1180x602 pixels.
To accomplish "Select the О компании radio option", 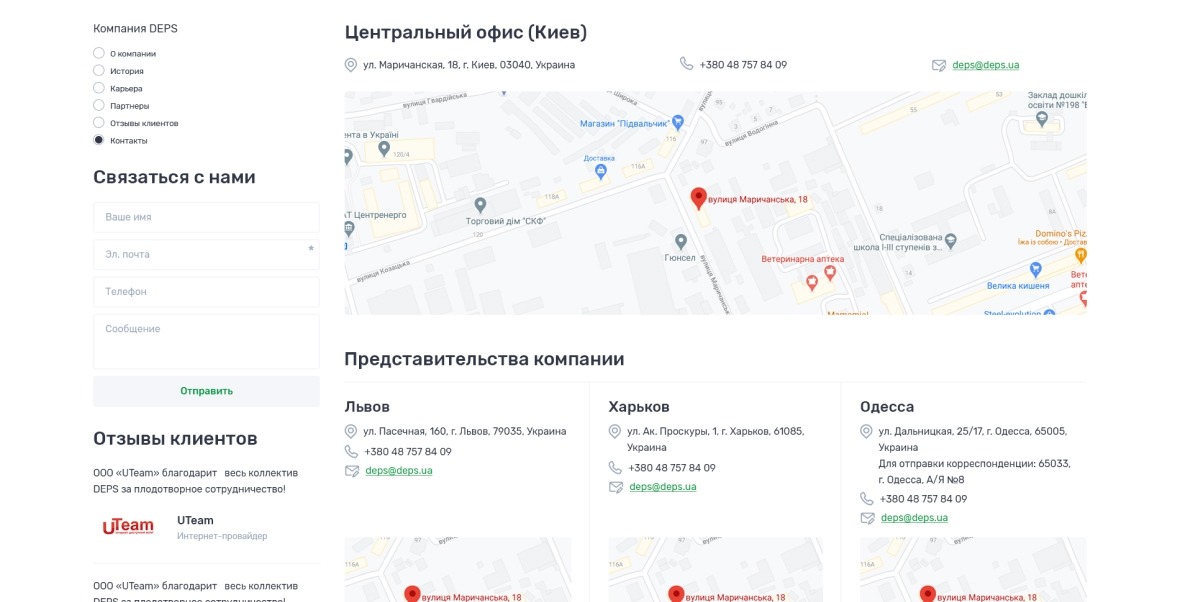I will tap(99, 53).
